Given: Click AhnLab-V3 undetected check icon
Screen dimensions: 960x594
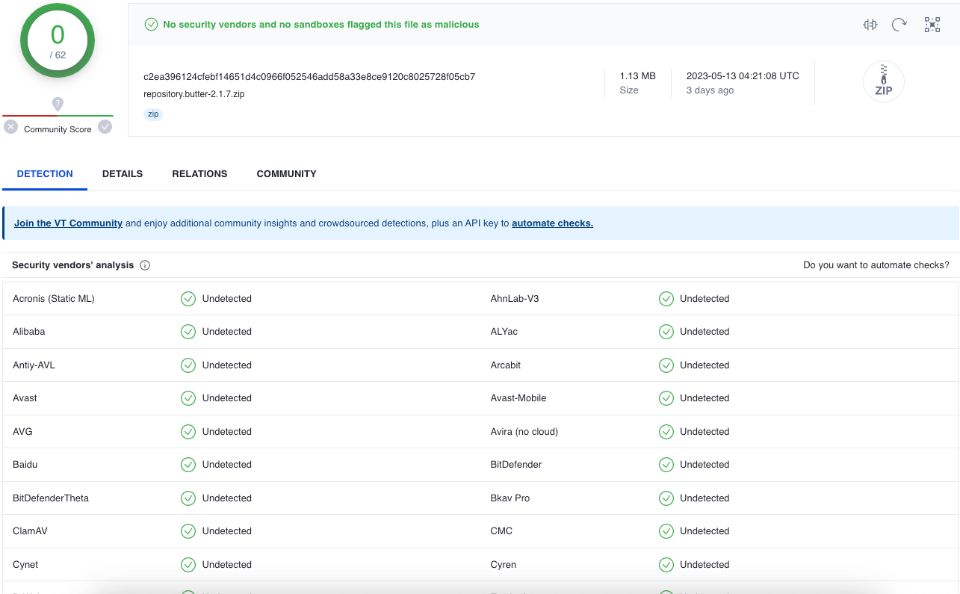Looking at the screenshot, I should pyautogui.click(x=666, y=299).
